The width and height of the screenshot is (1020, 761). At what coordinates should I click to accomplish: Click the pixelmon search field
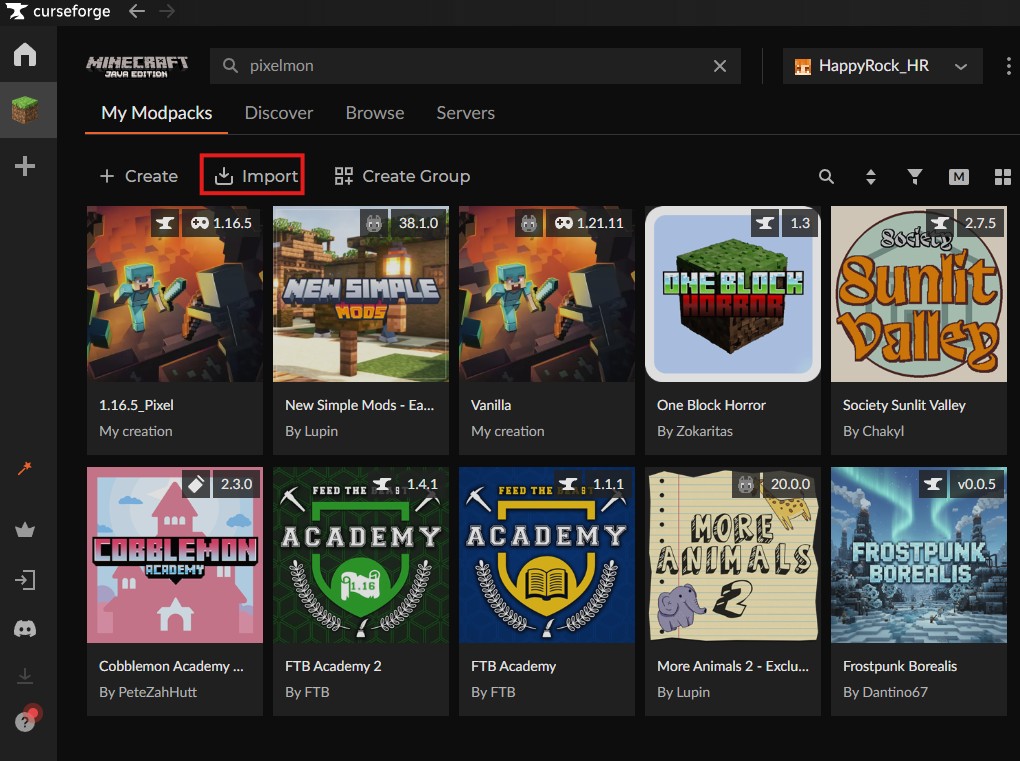[x=475, y=66]
